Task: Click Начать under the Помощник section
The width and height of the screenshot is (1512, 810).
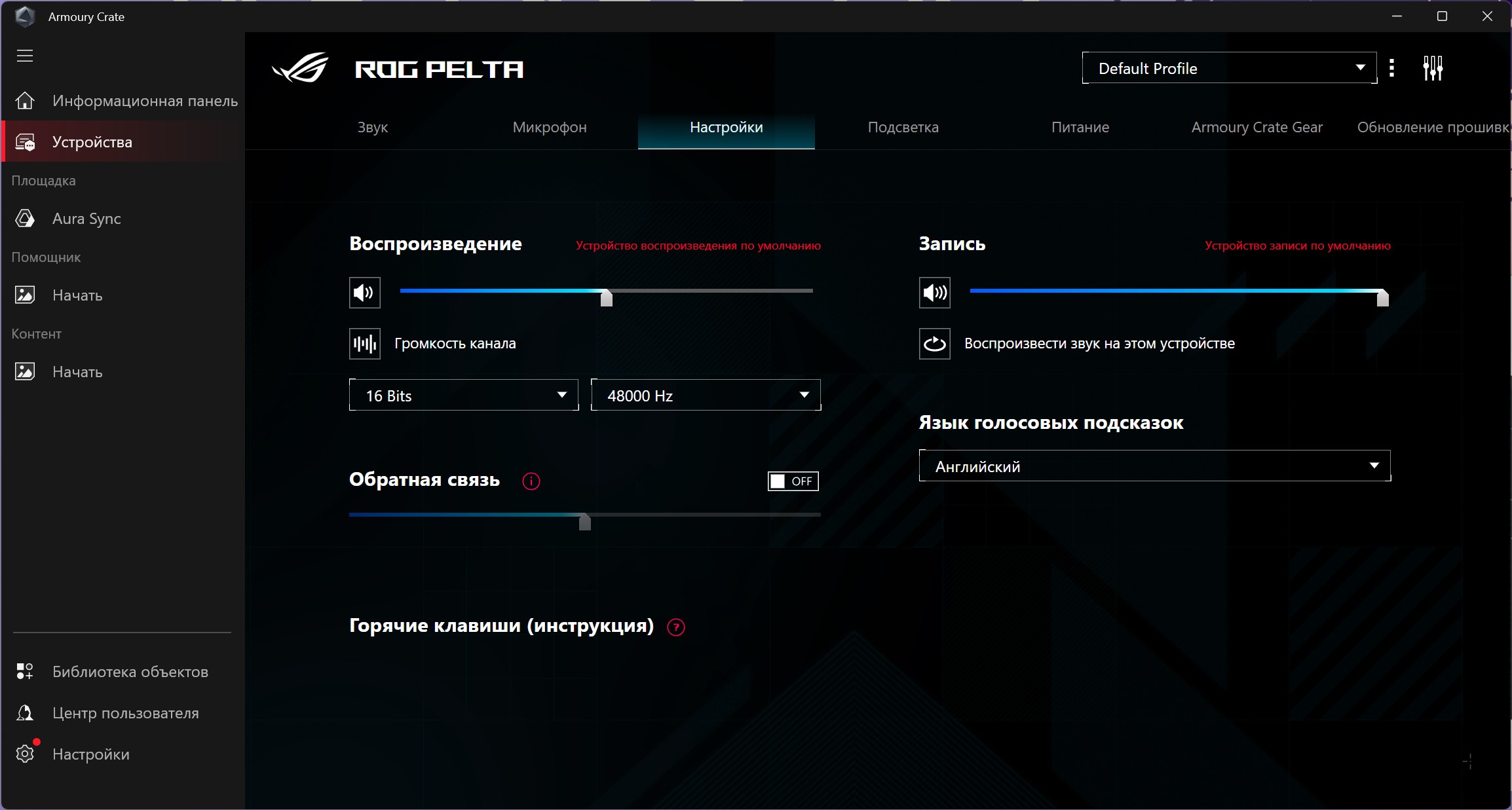Action: 123,295
